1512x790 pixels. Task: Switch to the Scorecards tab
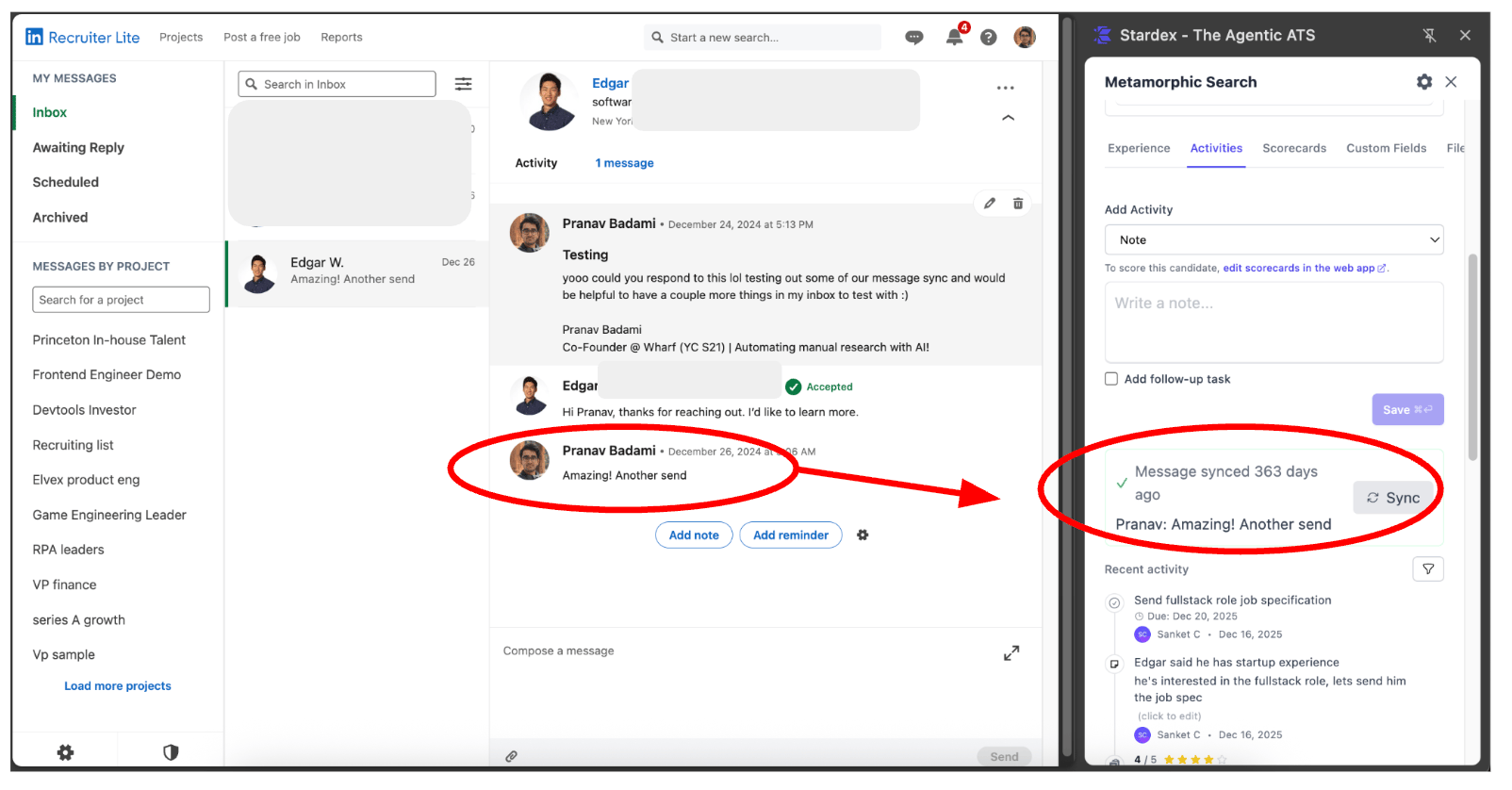(x=1294, y=148)
